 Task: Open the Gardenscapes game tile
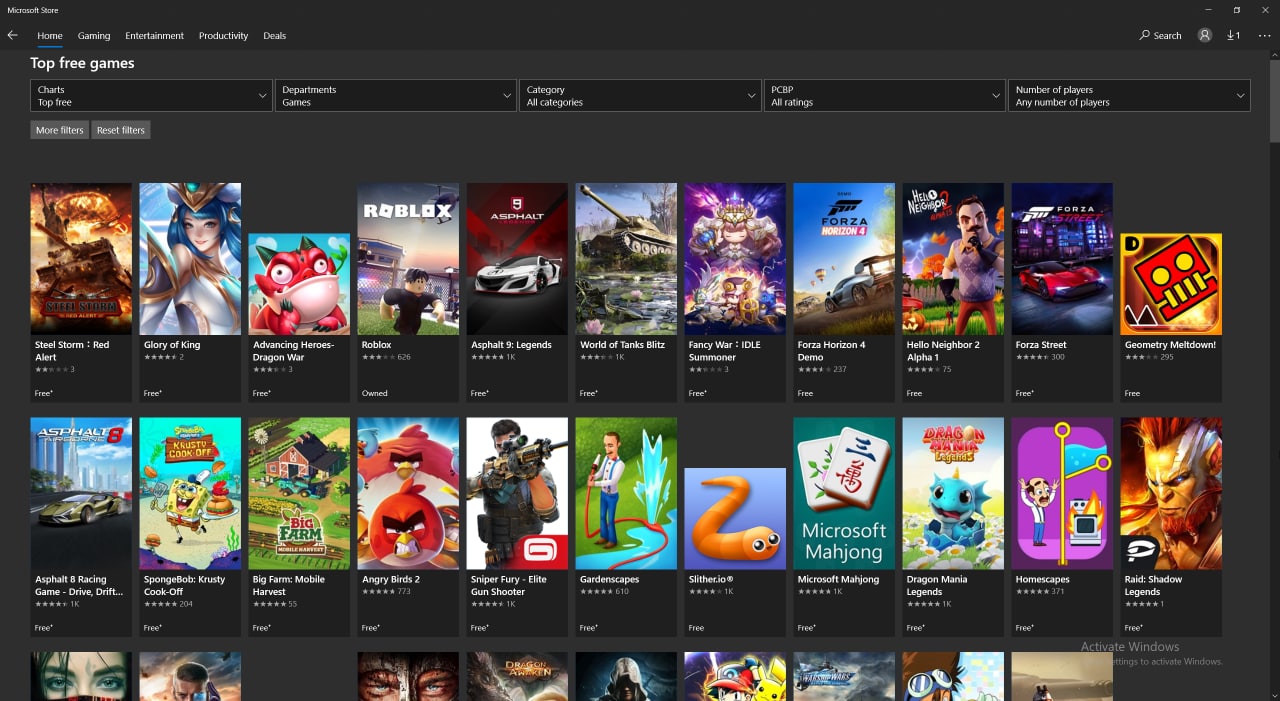point(626,527)
